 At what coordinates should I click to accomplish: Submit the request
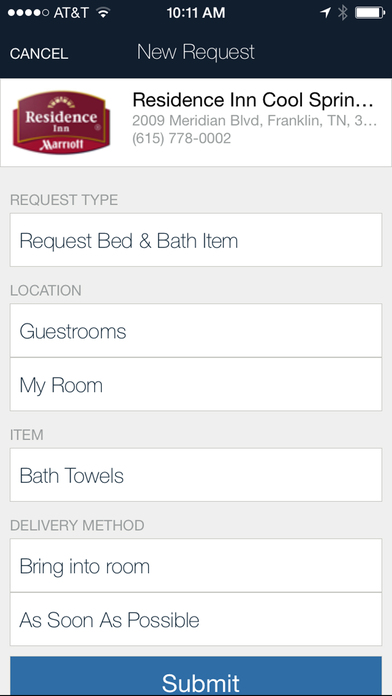click(x=196, y=676)
